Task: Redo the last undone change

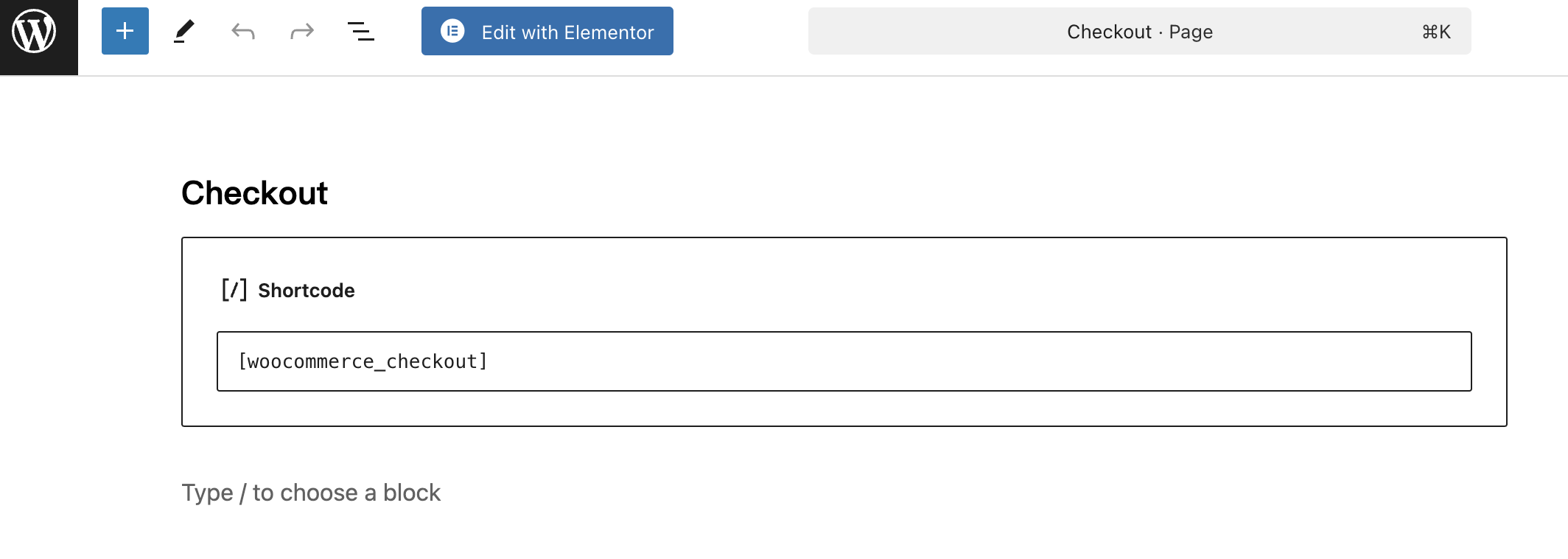Action: click(x=302, y=31)
